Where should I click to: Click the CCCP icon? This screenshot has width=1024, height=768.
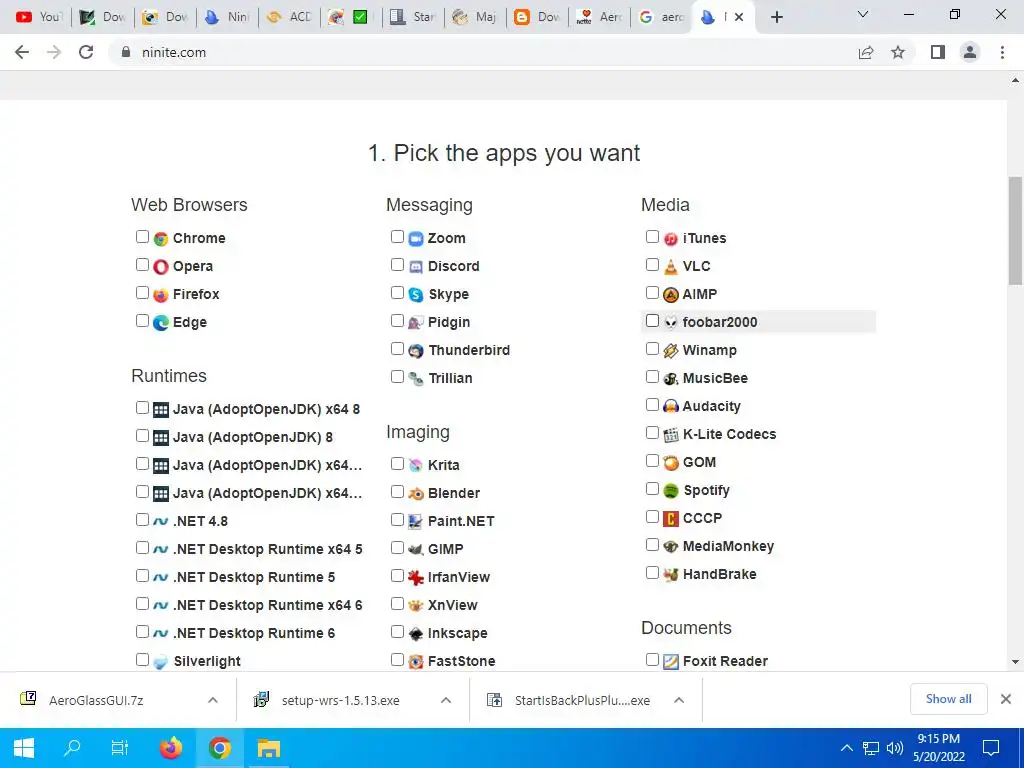click(671, 519)
